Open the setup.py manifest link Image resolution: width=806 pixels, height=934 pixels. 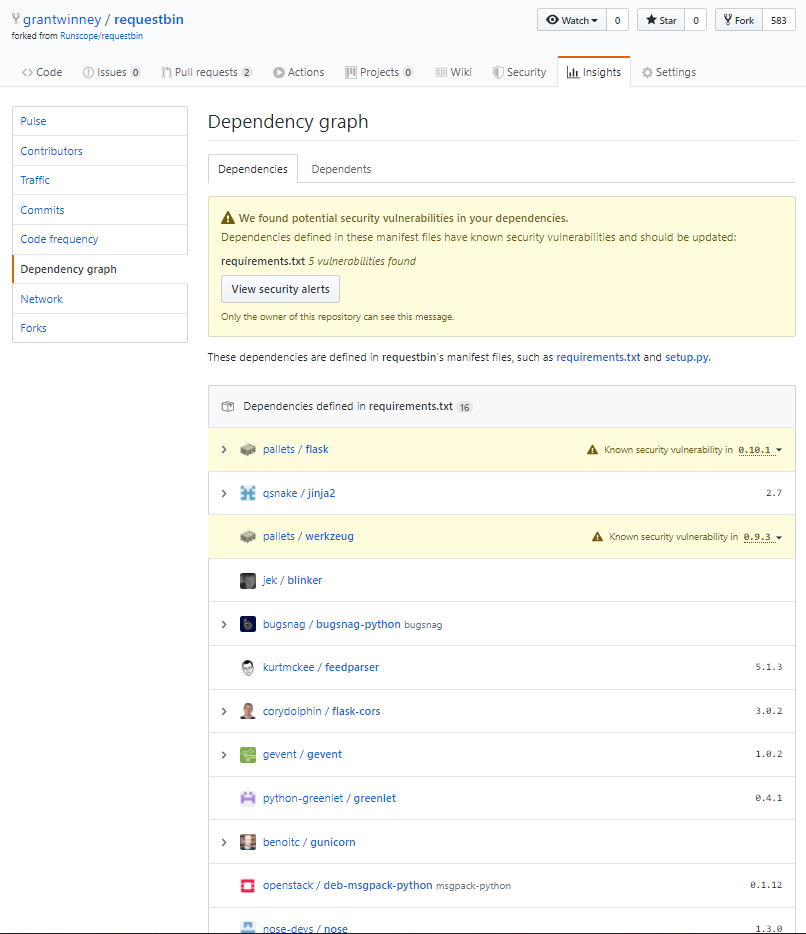tap(686, 357)
